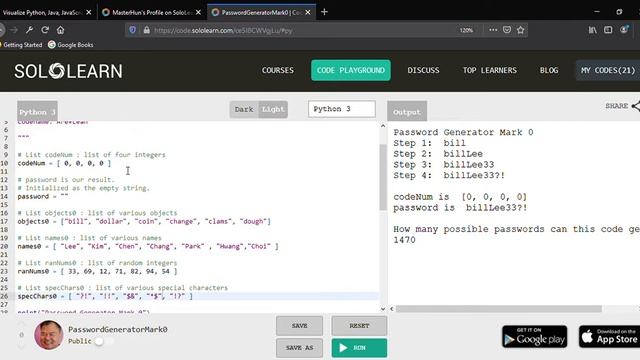
Task: Click the 120% zoom level indicator
Action: point(466,30)
